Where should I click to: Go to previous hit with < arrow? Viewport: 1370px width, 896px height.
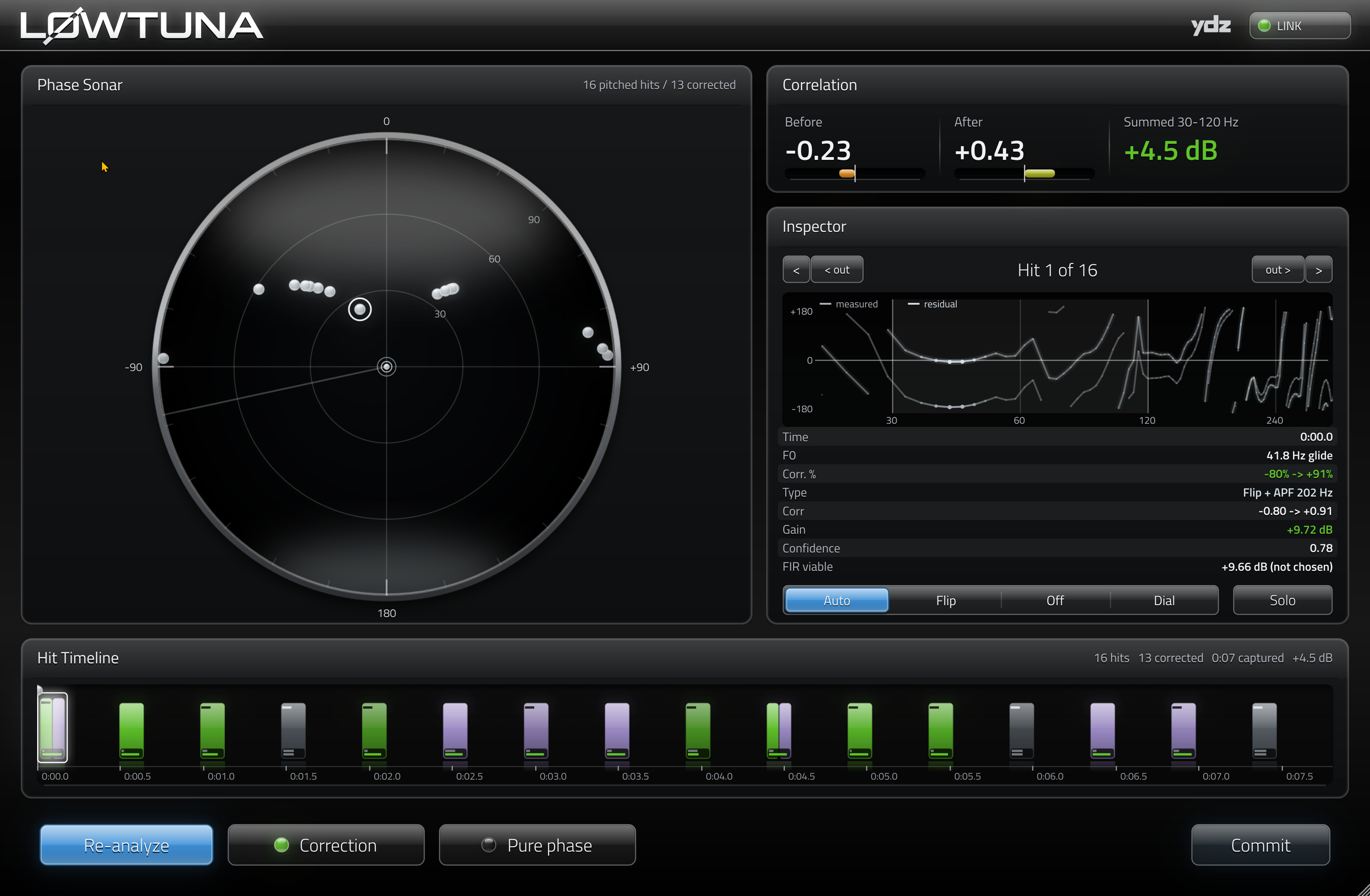796,270
